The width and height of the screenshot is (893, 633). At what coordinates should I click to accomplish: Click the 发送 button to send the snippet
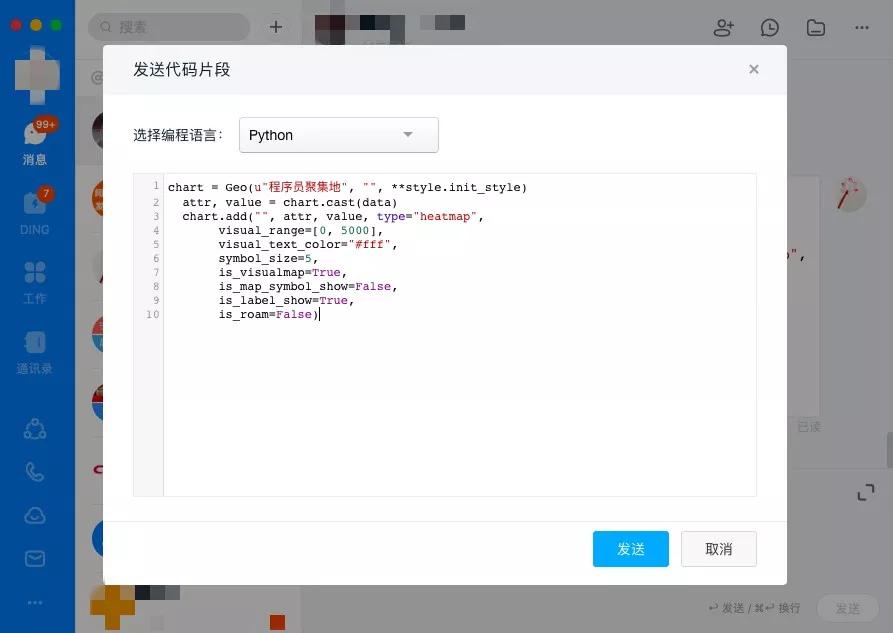630,548
